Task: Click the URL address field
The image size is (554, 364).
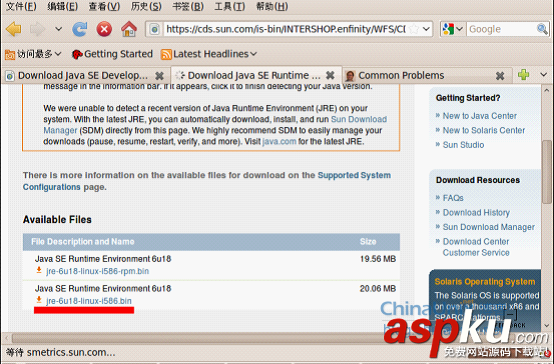Action: click(286, 29)
